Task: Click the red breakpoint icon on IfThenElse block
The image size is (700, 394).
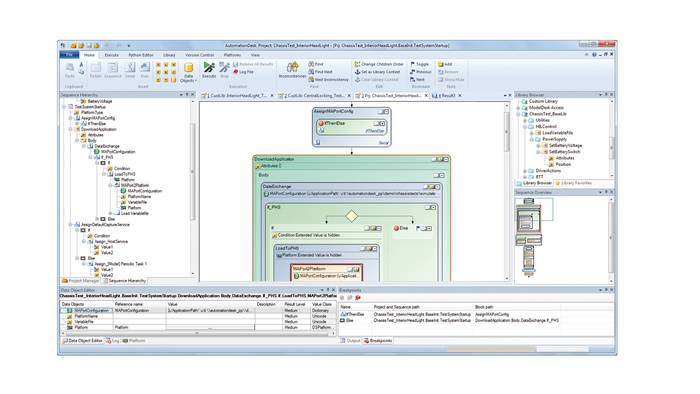Action: point(321,124)
